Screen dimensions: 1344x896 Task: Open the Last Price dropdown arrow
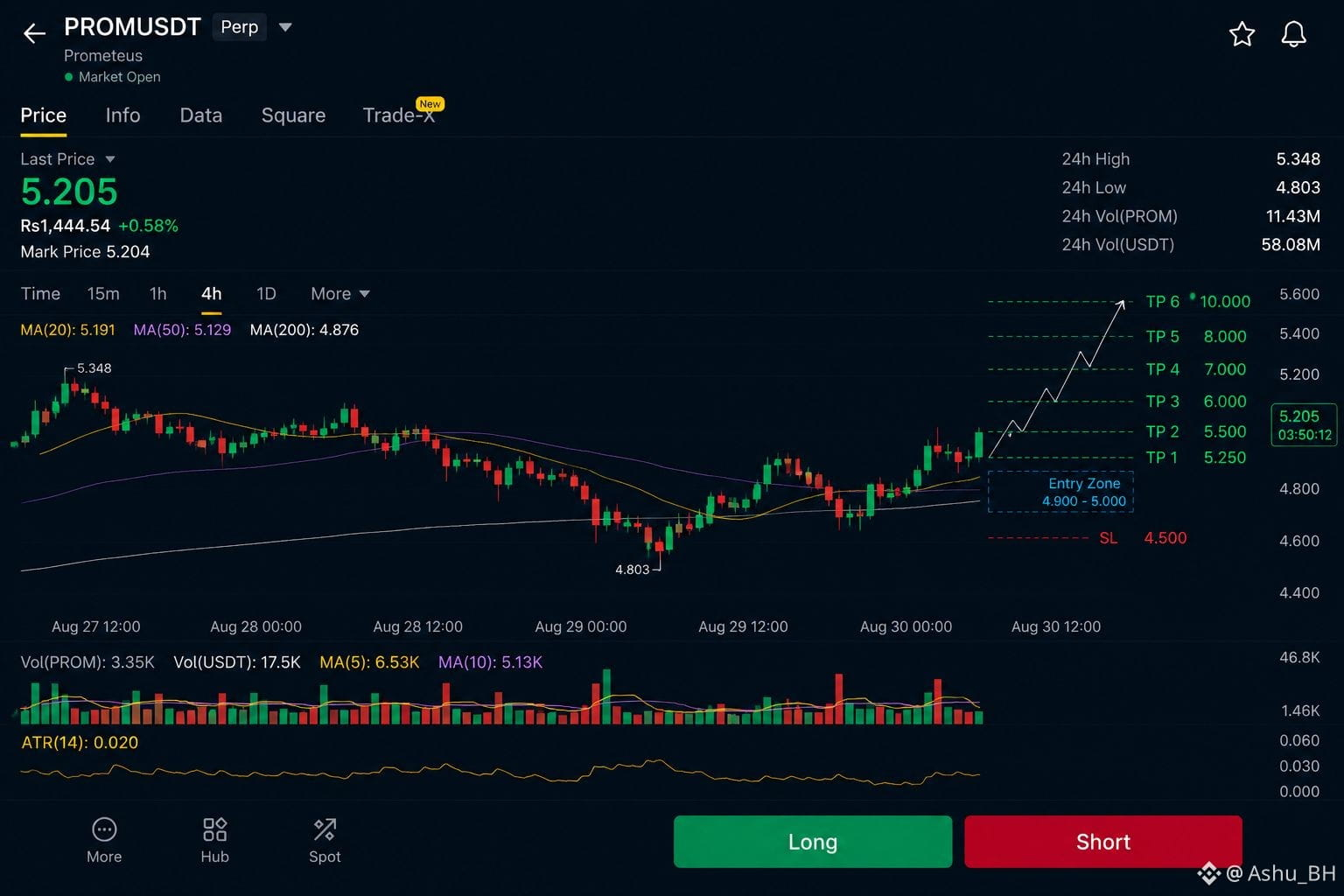point(110,159)
